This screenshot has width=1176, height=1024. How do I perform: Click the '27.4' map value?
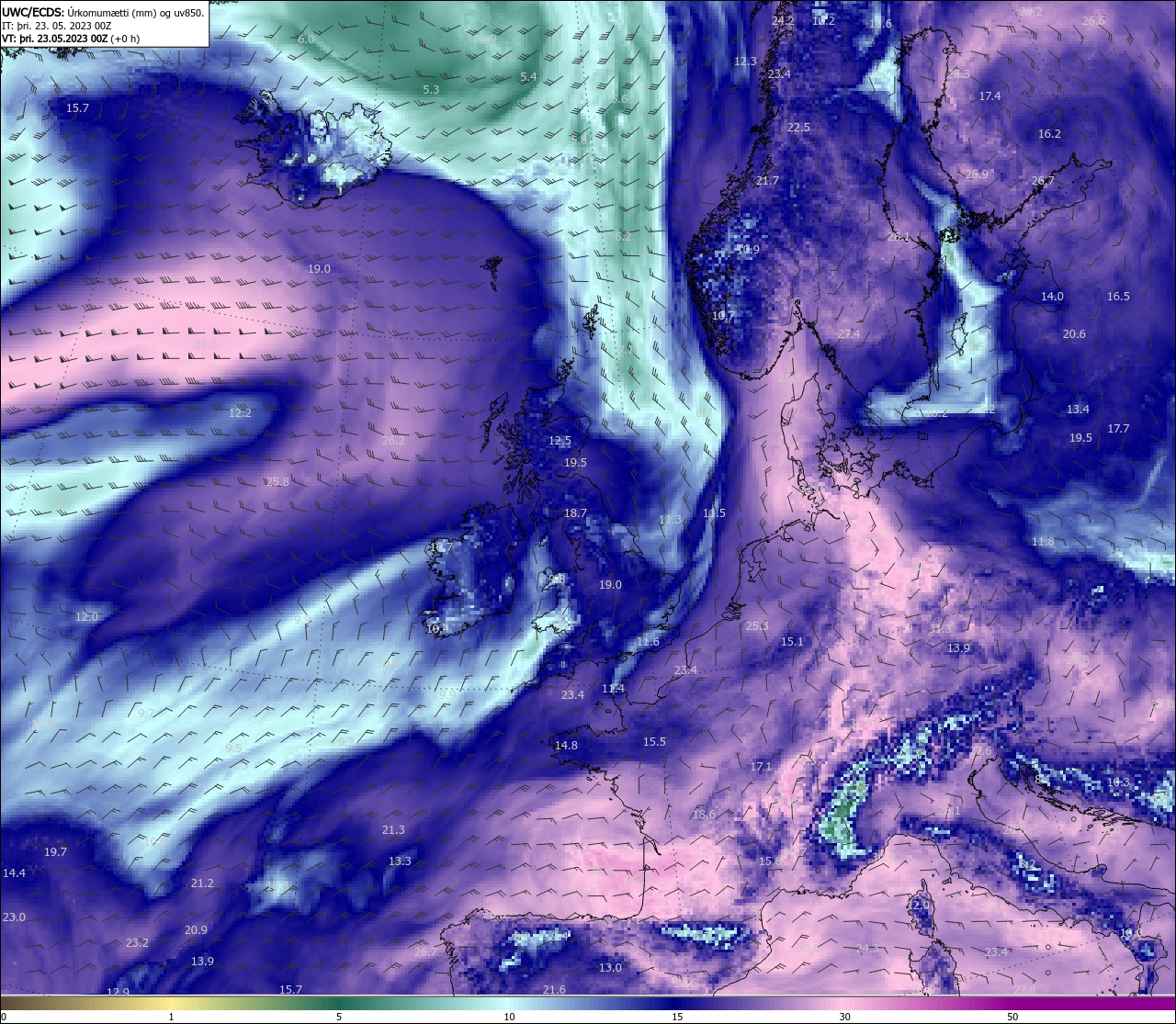pyautogui.click(x=849, y=334)
